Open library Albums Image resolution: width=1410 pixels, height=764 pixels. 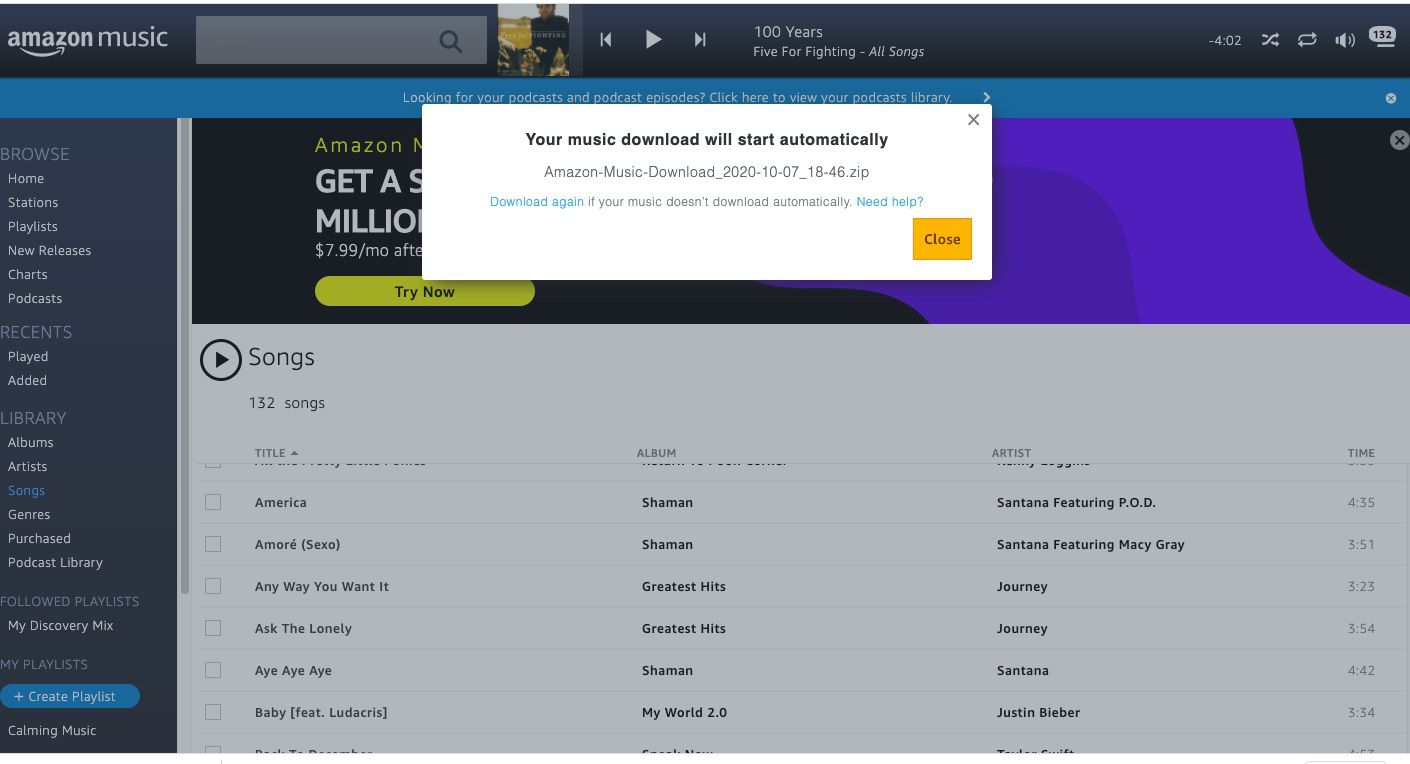tap(31, 442)
